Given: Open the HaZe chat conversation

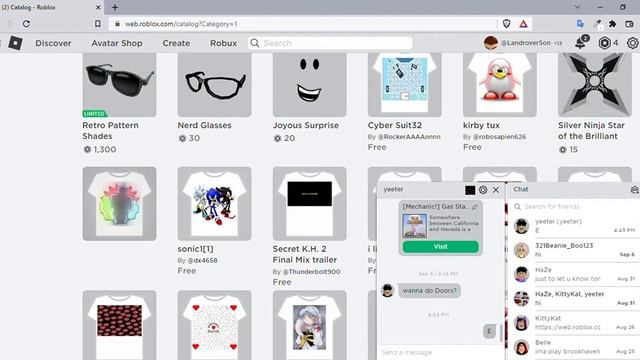Looking at the screenshot, I should coord(573,274).
